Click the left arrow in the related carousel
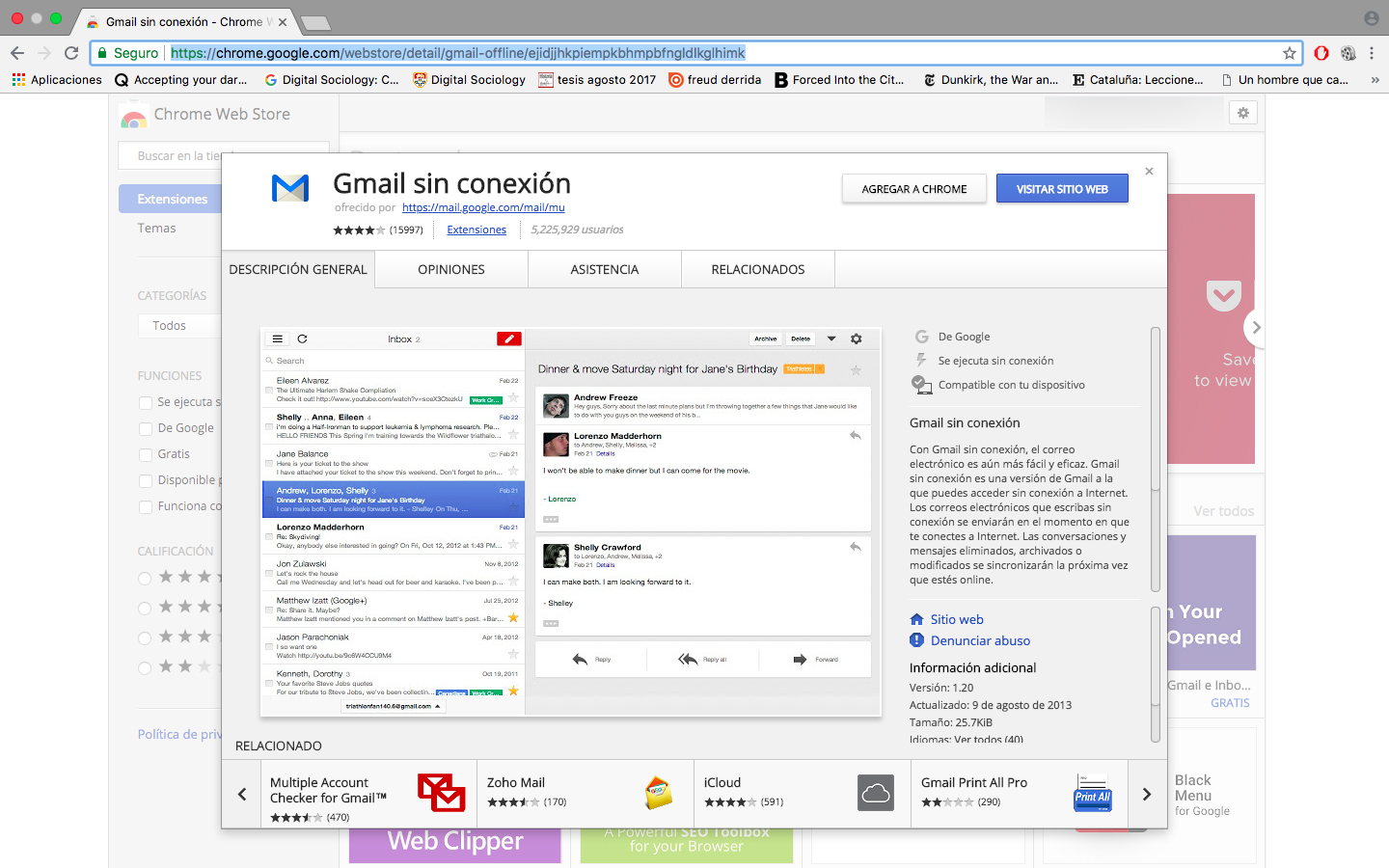This screenshot has height=868, width=1389. coord(242,793)
